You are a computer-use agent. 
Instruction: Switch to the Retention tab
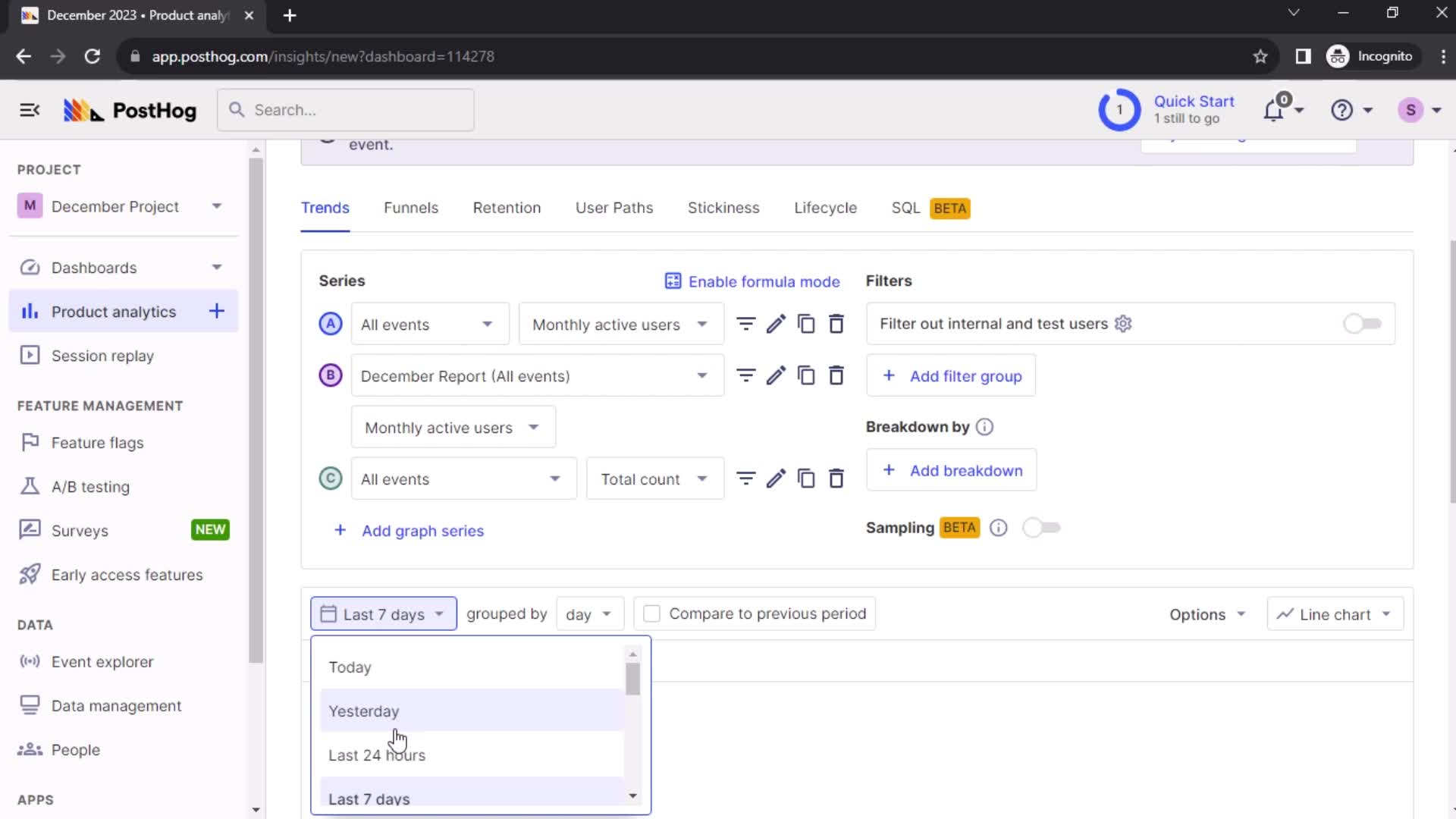(x=507, y=208)
